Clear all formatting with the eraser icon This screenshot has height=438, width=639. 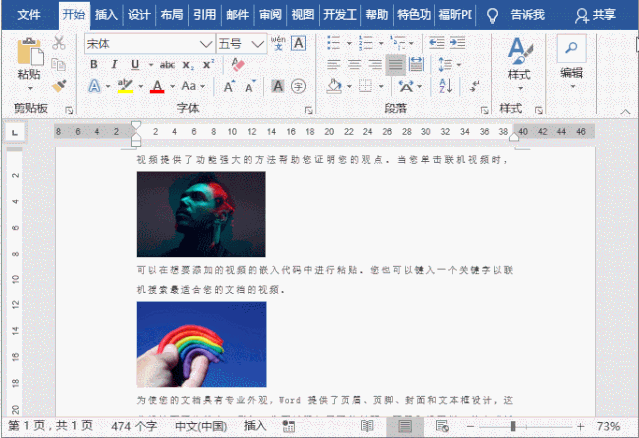tap(238, 64)
